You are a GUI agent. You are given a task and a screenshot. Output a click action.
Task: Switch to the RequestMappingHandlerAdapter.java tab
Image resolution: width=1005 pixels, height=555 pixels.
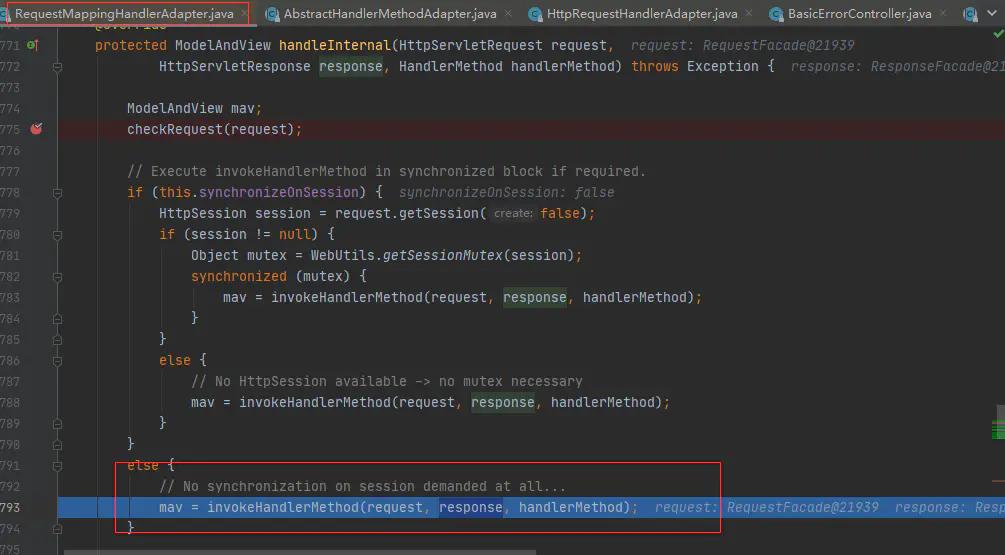point(124,14)
